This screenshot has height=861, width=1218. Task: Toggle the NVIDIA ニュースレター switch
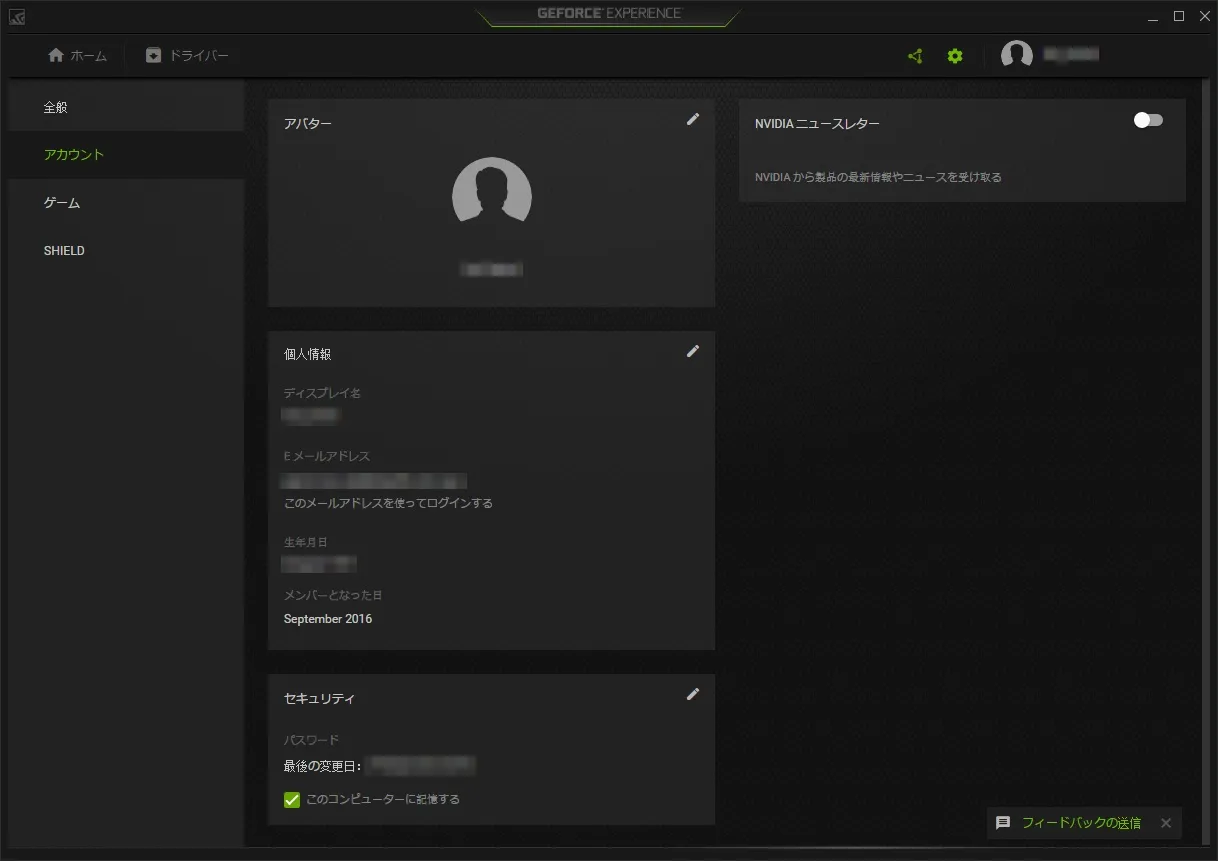point(1148,120)
